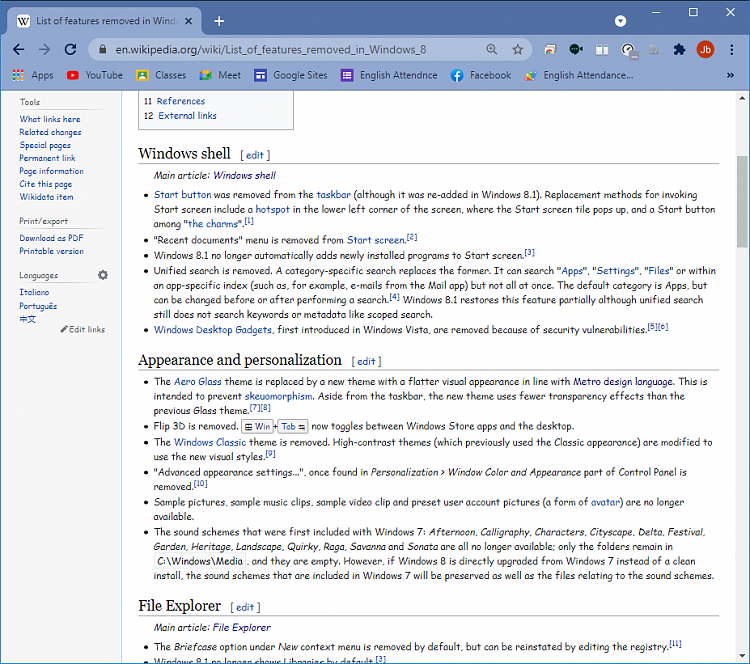Open the Google Sites bookmark
Image resolution: width=750 pixels, height=664 pixels.
click(291, 75)
